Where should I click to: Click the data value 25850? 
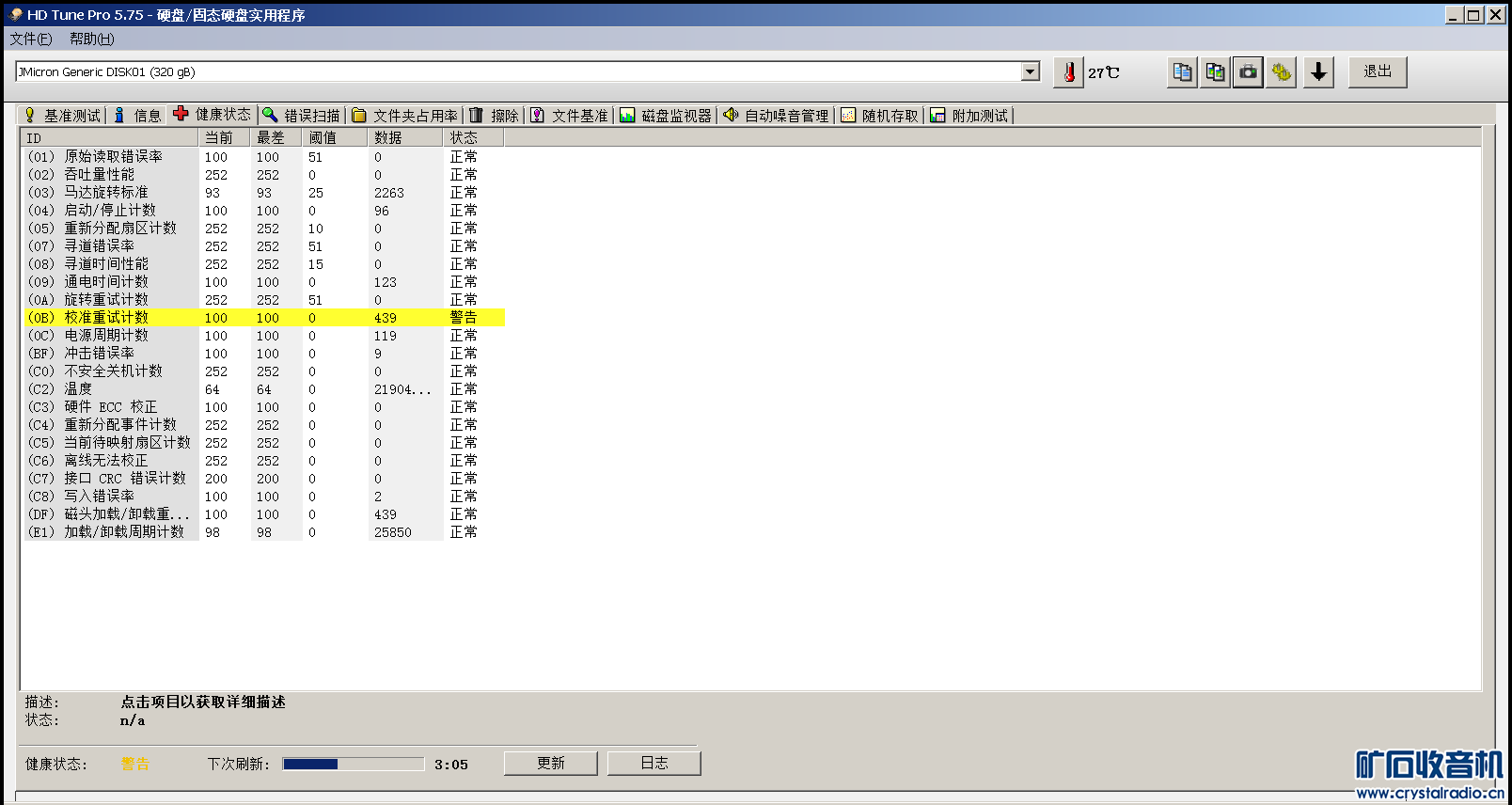coord(393,532)
